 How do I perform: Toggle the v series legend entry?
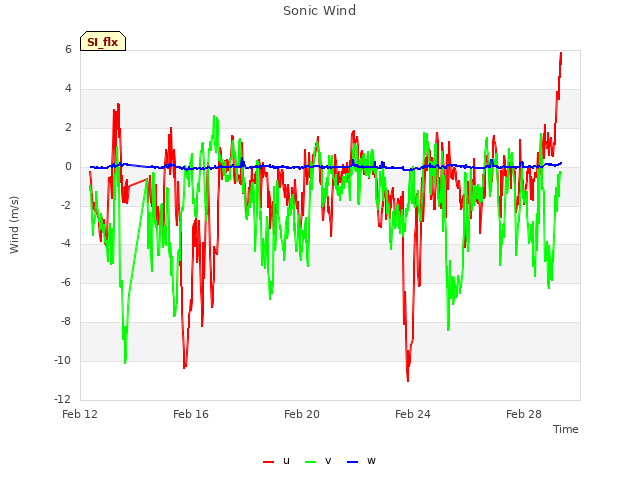tap(318, 461)
